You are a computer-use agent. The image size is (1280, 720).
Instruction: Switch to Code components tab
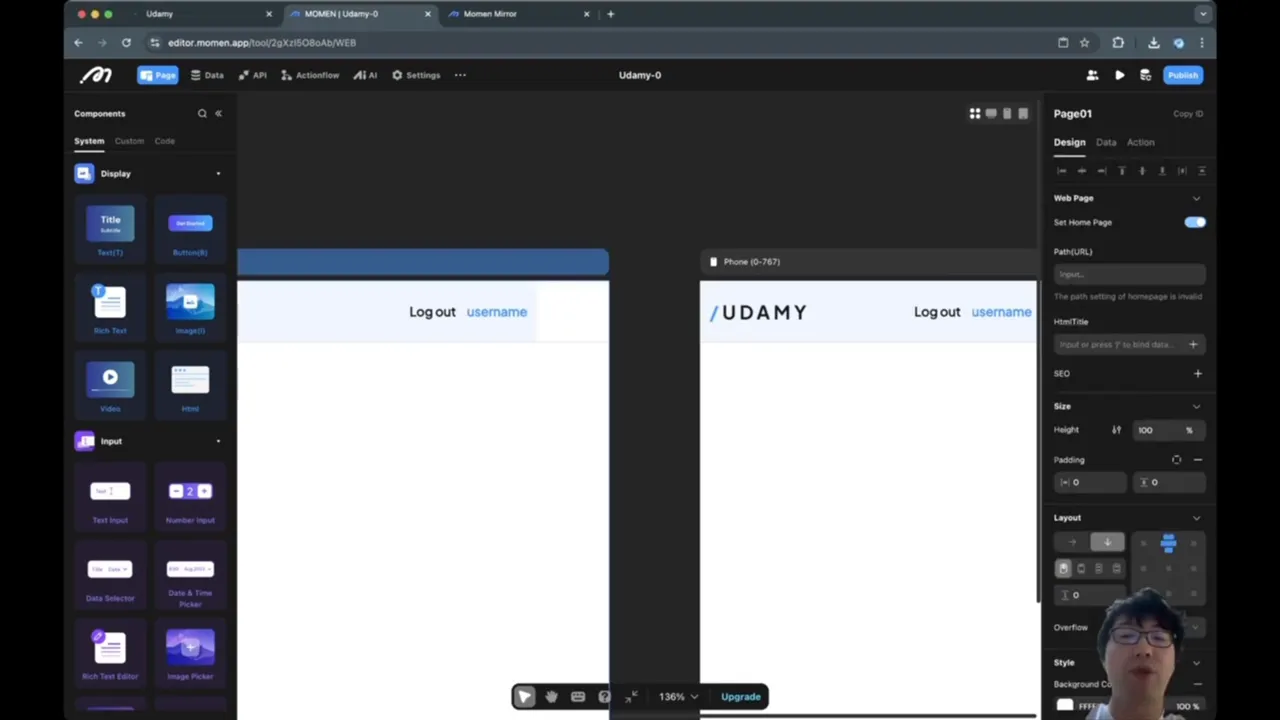point(165,141)
